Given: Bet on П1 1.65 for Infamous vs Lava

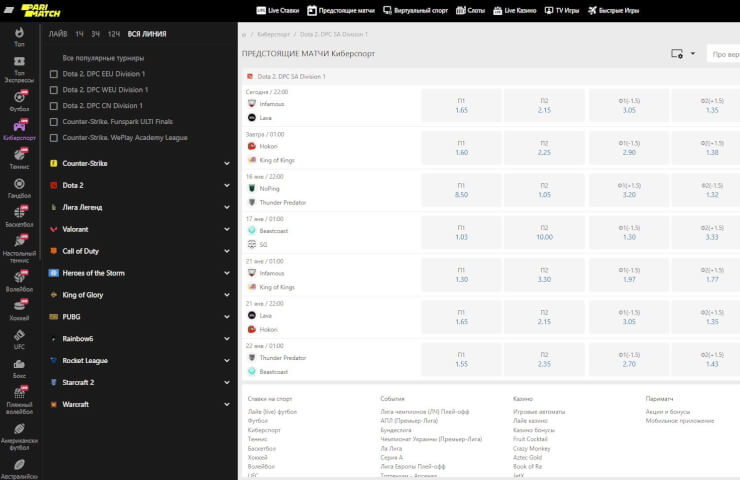Looking at the screenshot, I should [x=461, y=105].
